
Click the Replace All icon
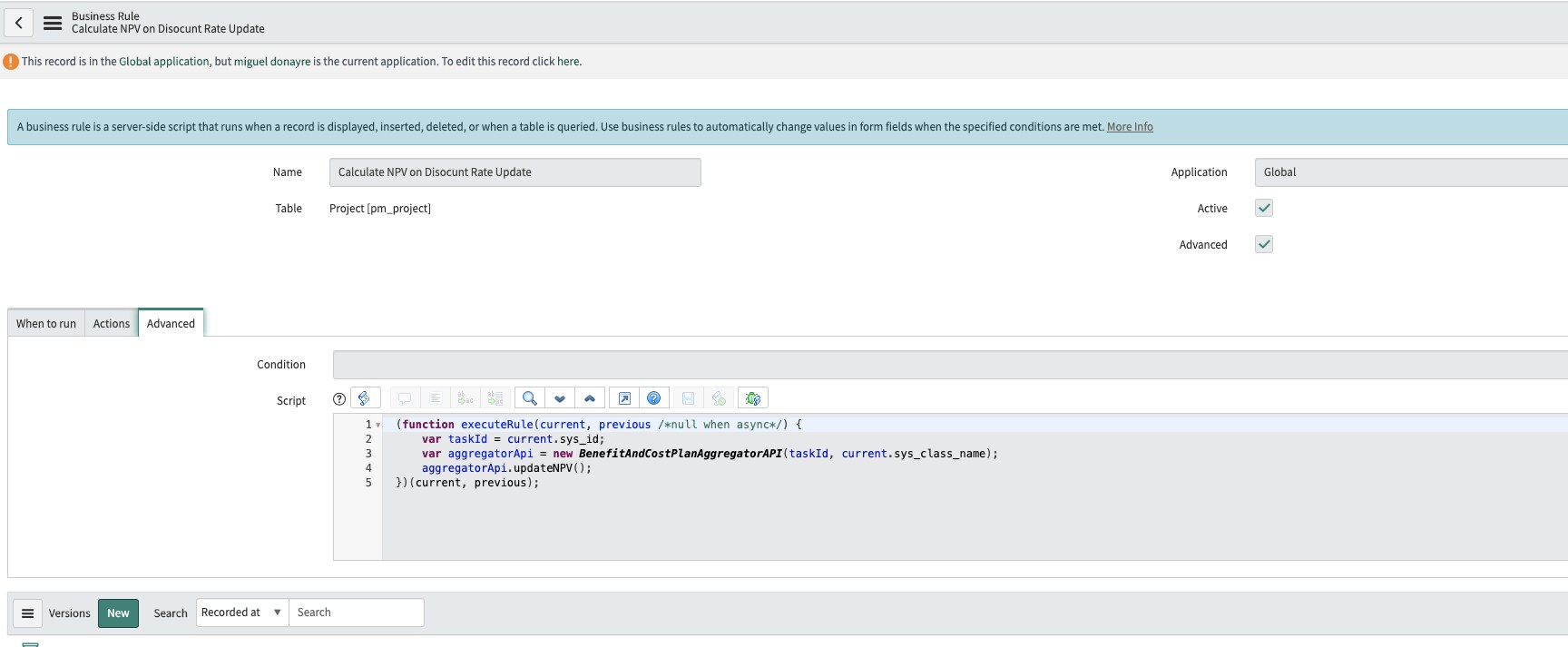point(495,398)
